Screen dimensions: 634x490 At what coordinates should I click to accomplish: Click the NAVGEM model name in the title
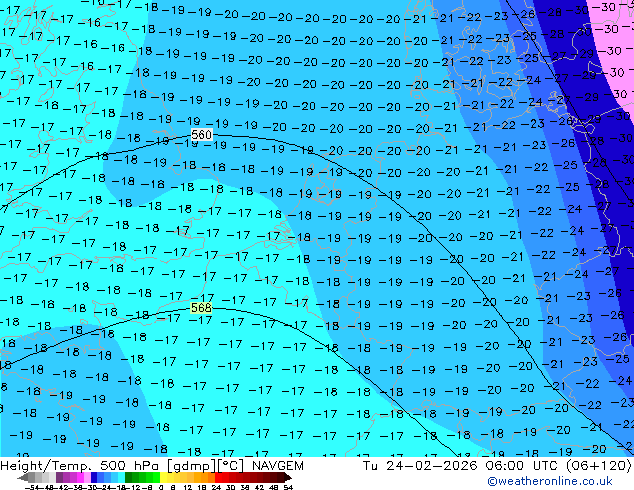click(278, 466)
